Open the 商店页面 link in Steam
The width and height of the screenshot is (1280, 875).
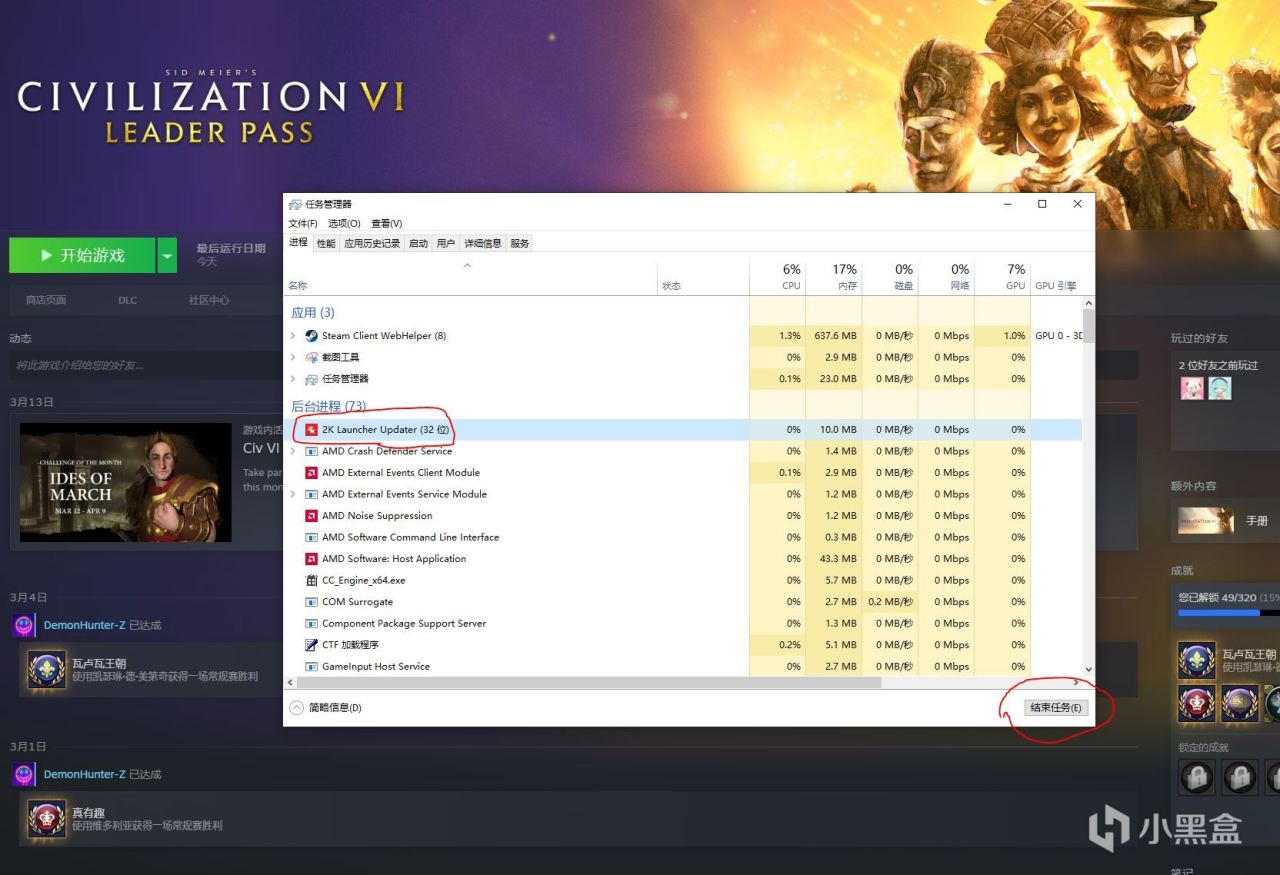(x=46, y=300)
